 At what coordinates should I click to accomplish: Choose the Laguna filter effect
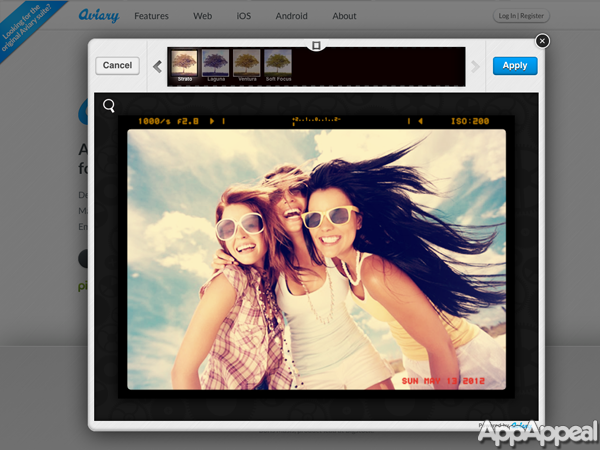(x=216, y=62)
